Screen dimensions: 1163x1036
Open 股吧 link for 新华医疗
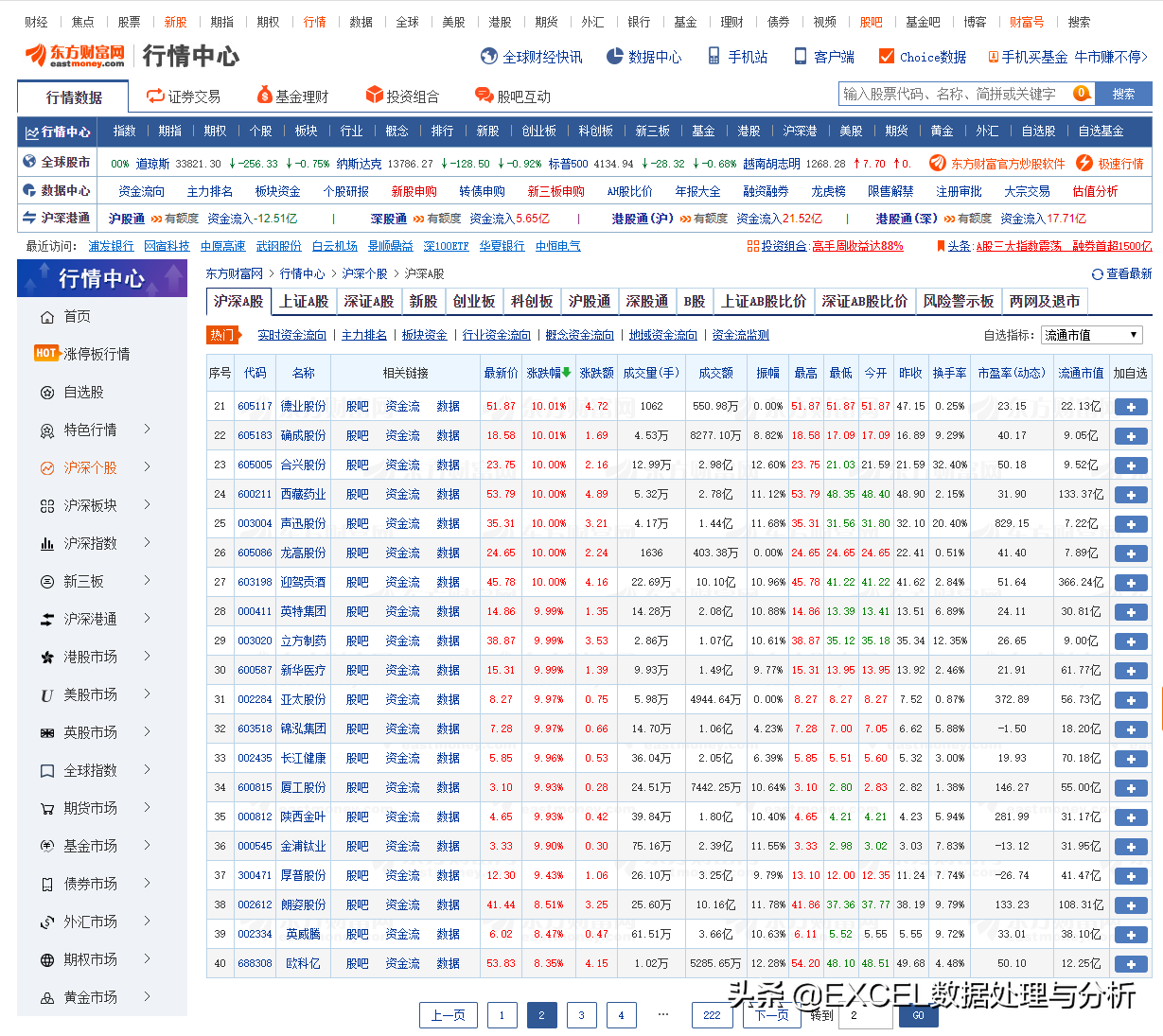357,671
